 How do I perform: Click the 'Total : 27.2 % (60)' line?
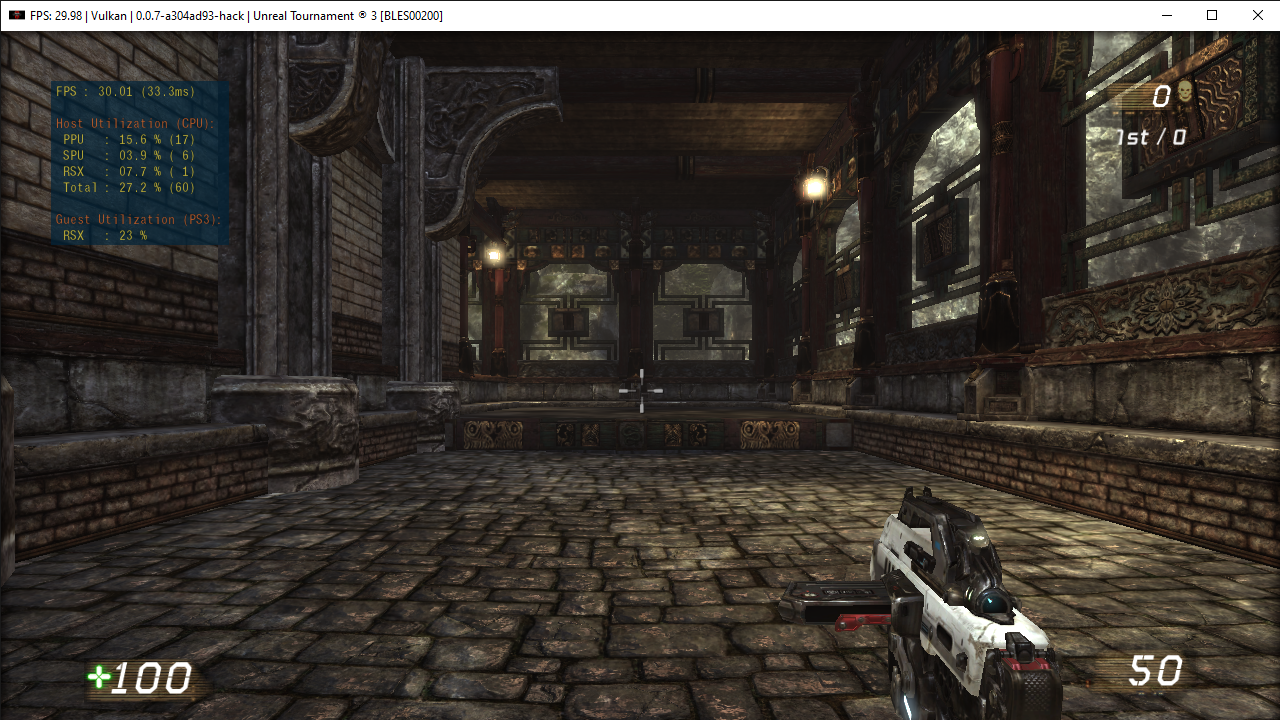click(x=129, y=187)
